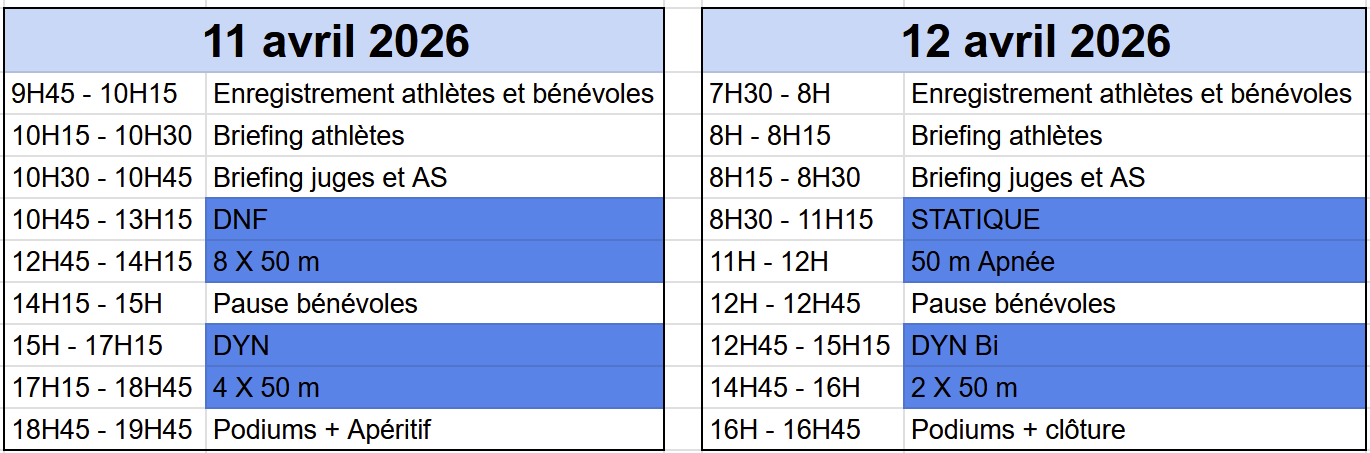Select the "4 X 50 m" cell
Viewport: 1370px width, 453px height.
(434, 387)
